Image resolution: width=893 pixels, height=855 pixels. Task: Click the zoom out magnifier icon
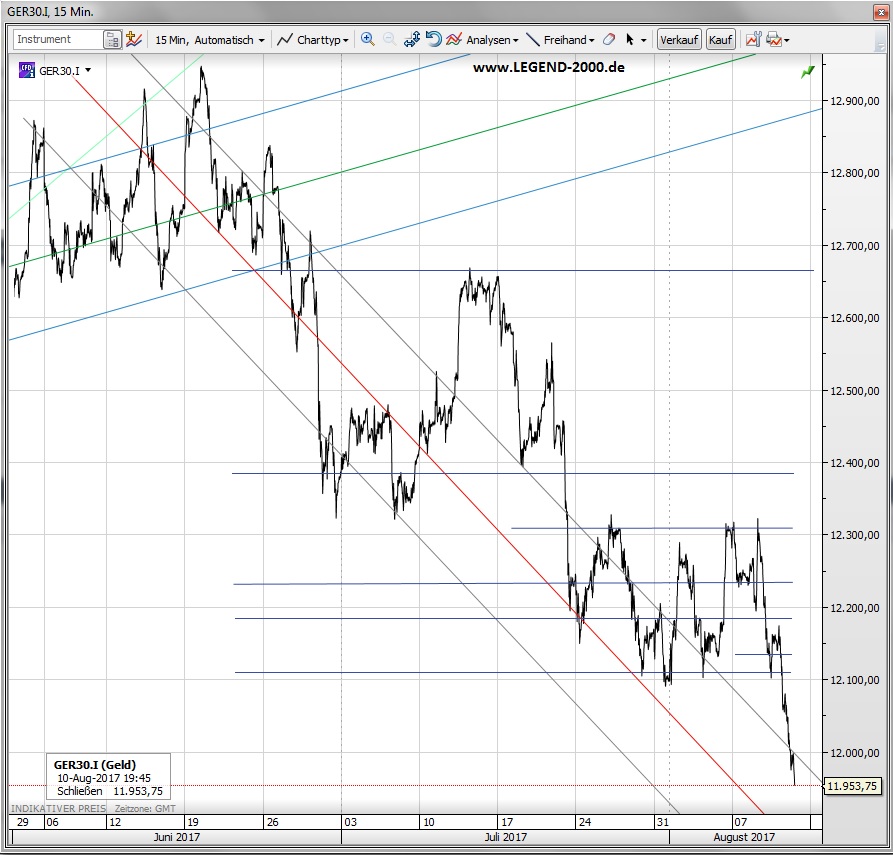tap(390, 39)
